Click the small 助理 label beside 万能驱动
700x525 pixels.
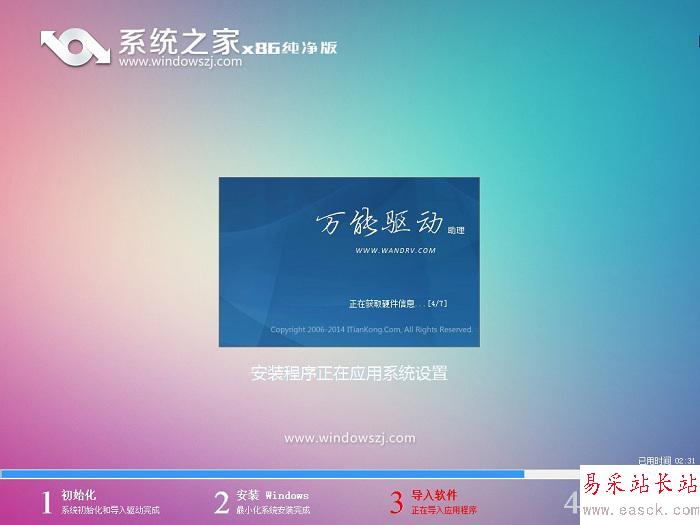[x=456, y=230]
